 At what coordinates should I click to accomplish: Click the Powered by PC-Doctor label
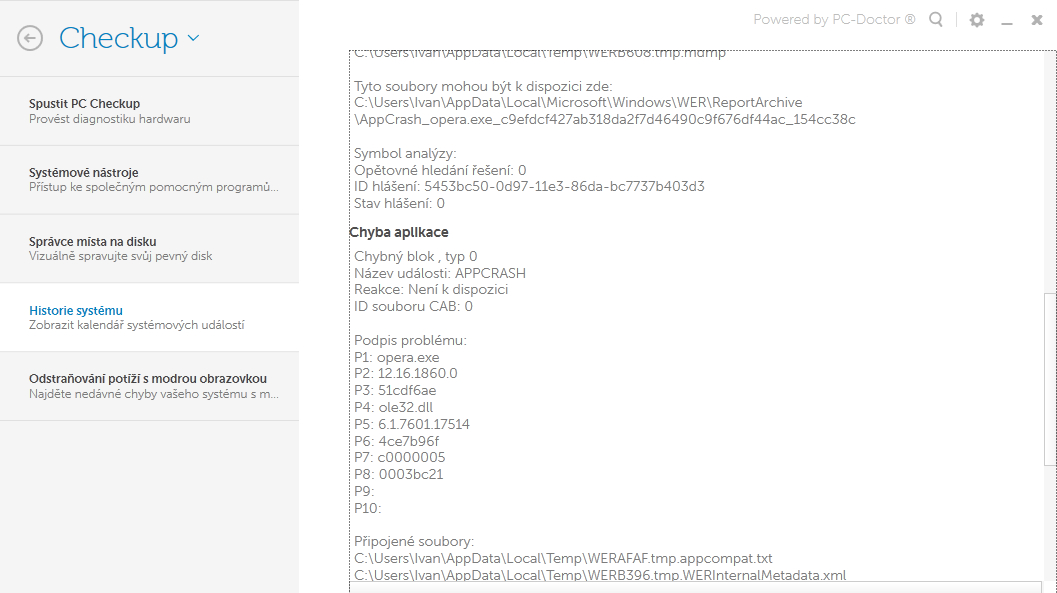[x=834, y=19]
